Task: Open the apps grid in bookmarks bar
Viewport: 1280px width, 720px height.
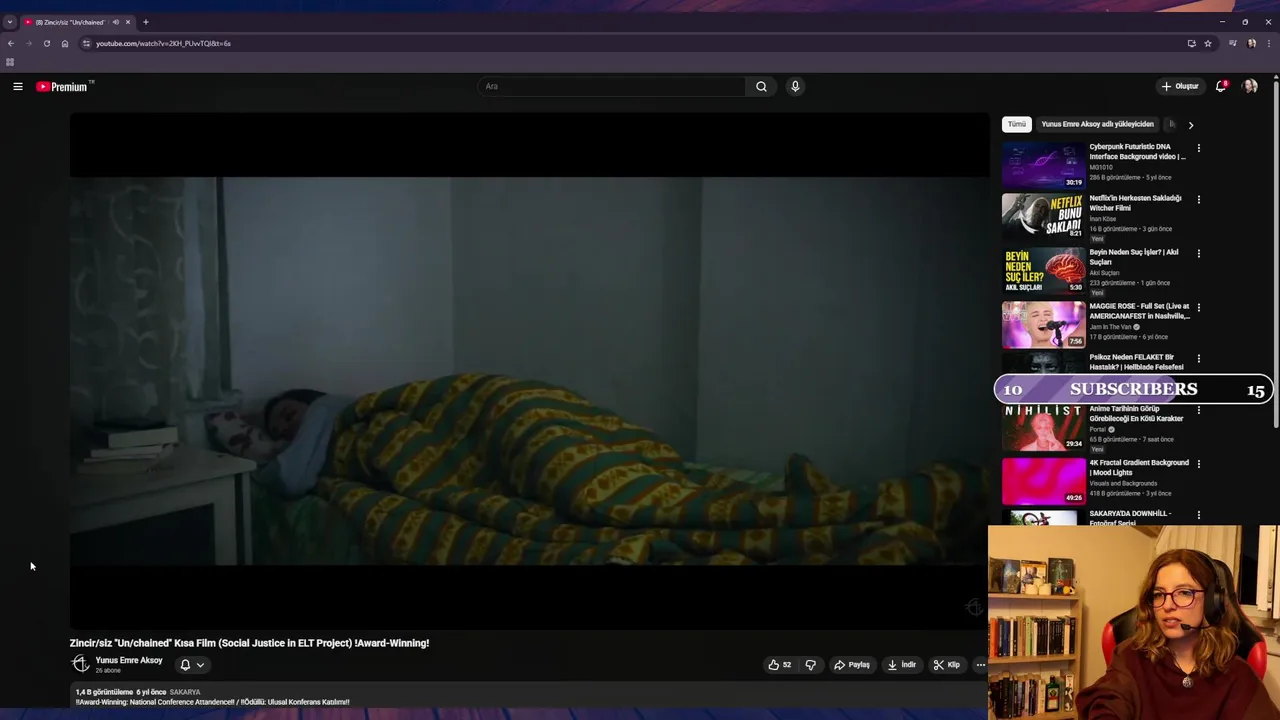Action: [x=10, y=62]
